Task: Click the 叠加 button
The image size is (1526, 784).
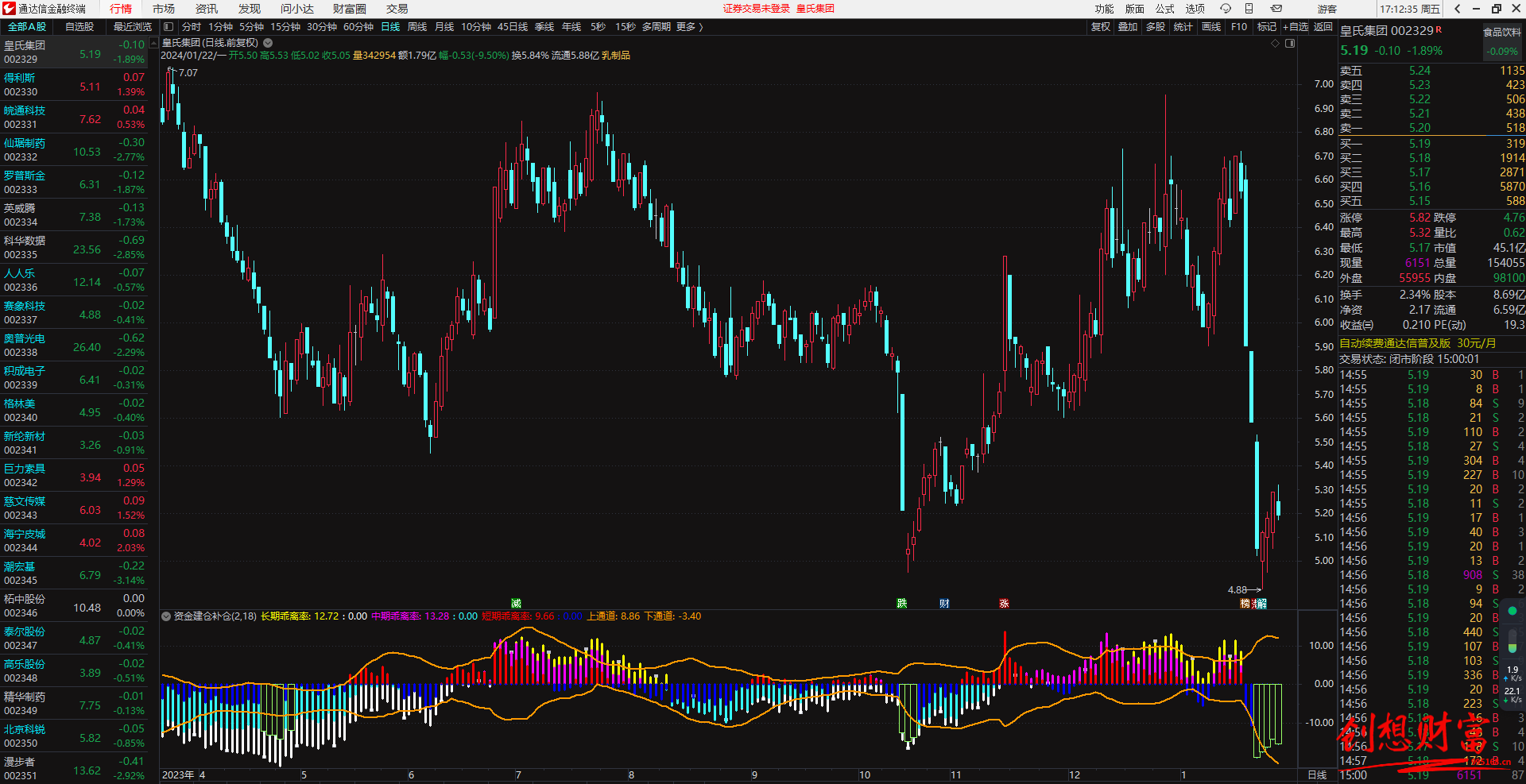Action: click(x=1128, y=27)
